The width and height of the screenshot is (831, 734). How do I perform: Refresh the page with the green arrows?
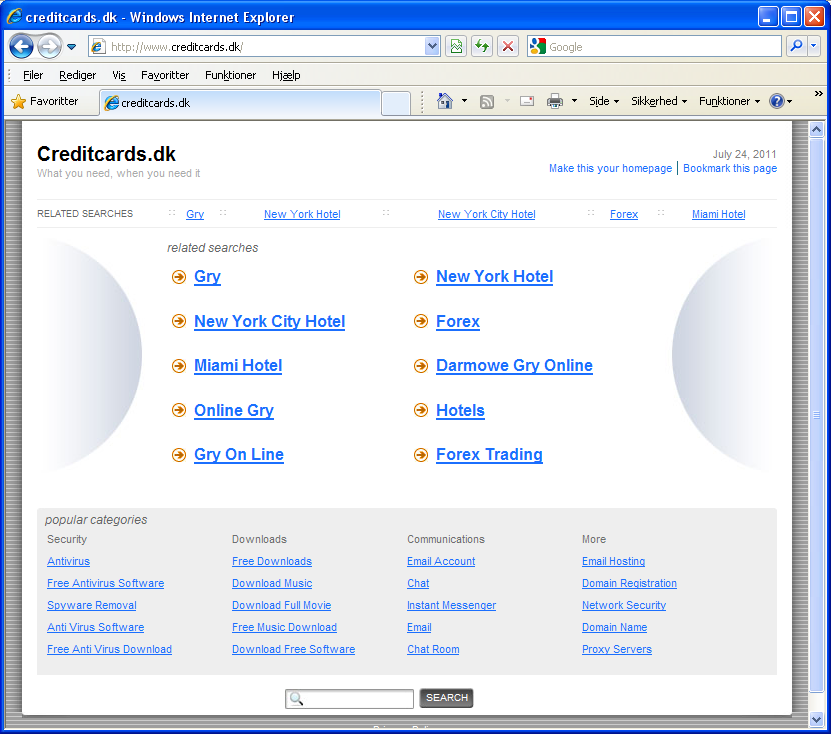click(x=482, y=47)
